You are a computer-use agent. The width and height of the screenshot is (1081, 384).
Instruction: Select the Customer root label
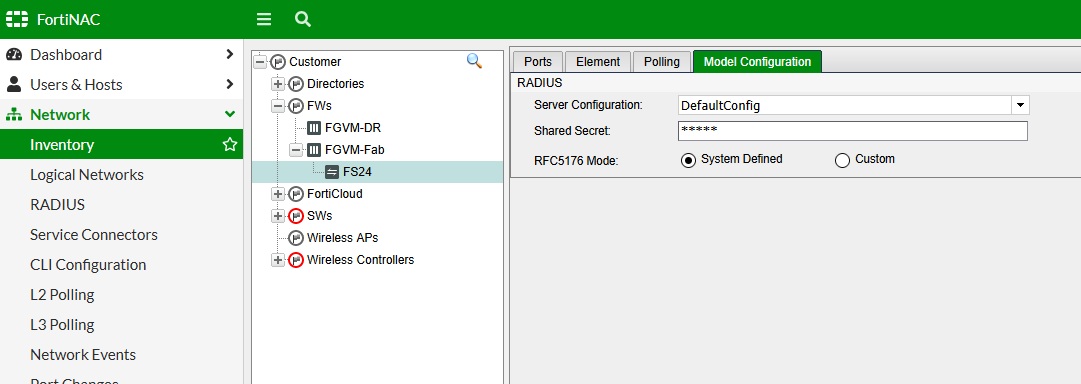(315, 61)
